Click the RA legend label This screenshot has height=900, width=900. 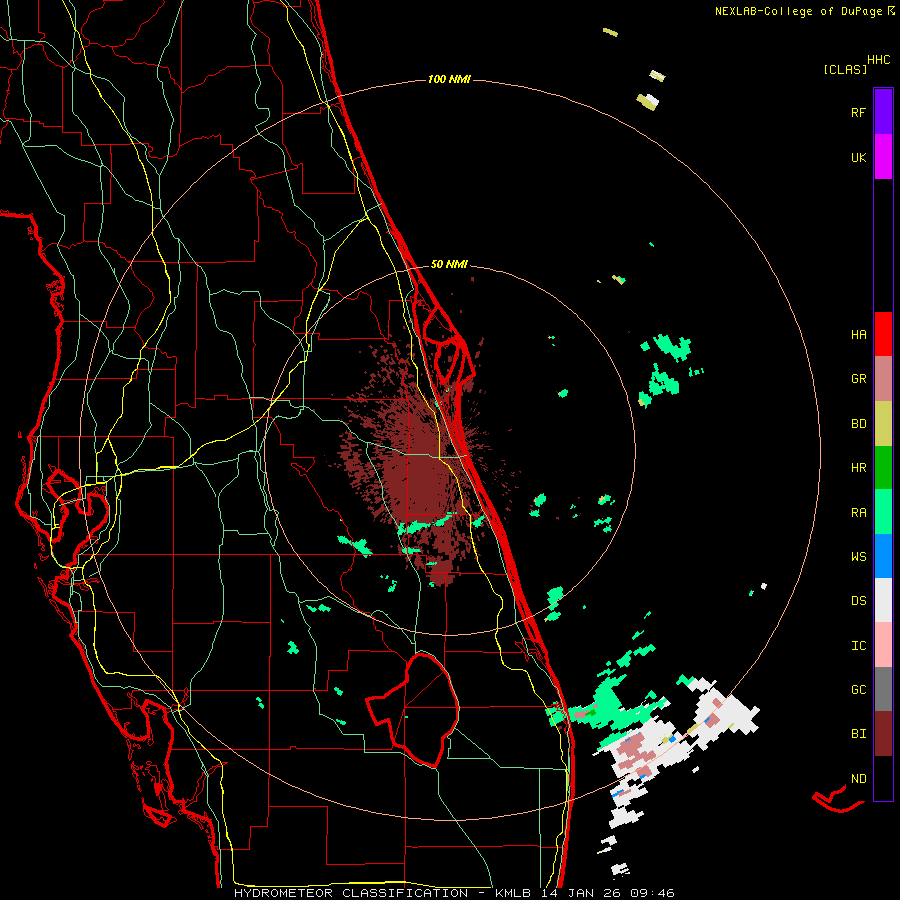click(858, 513)
